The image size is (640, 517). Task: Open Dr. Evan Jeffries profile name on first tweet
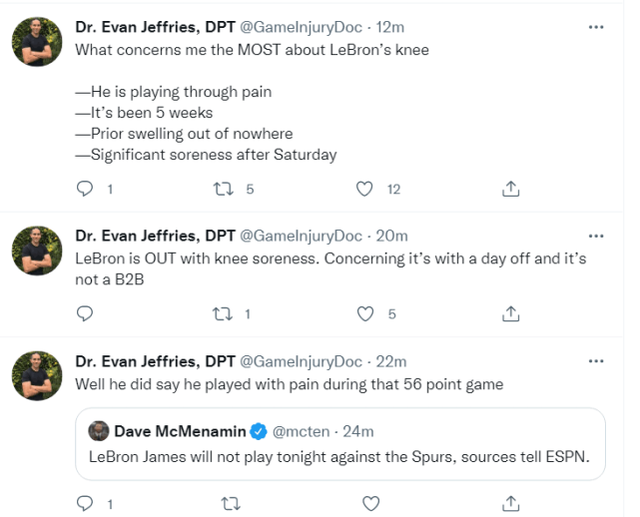(154, 28)
